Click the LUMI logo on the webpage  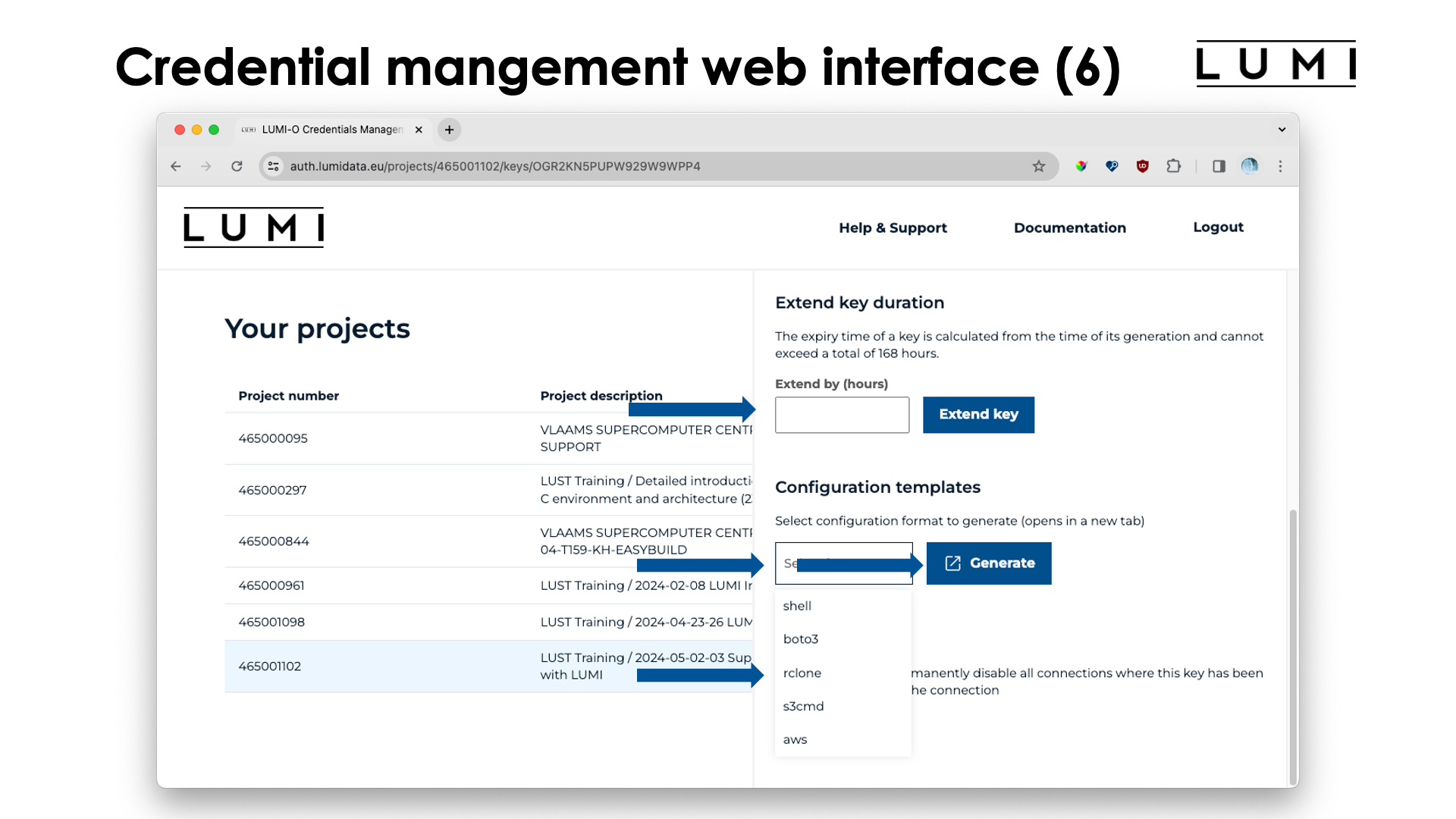pos(253,227)
